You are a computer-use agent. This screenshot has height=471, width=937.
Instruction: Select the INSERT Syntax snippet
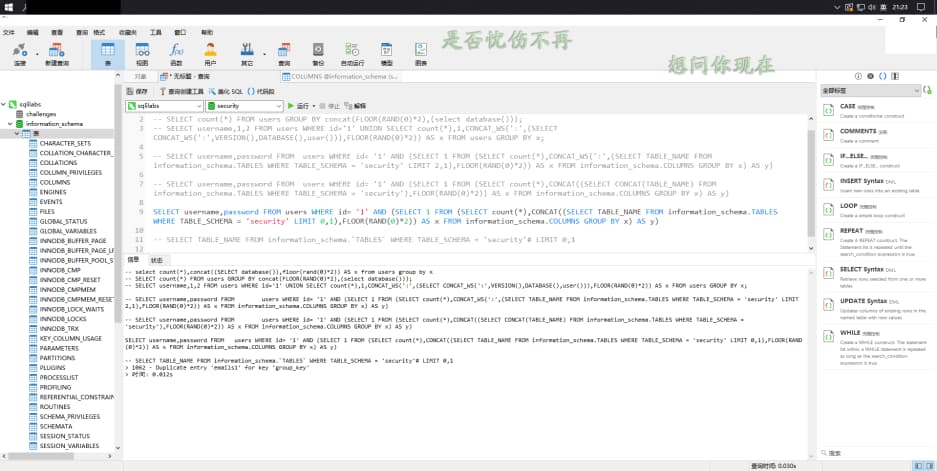(x=876, y=185)
